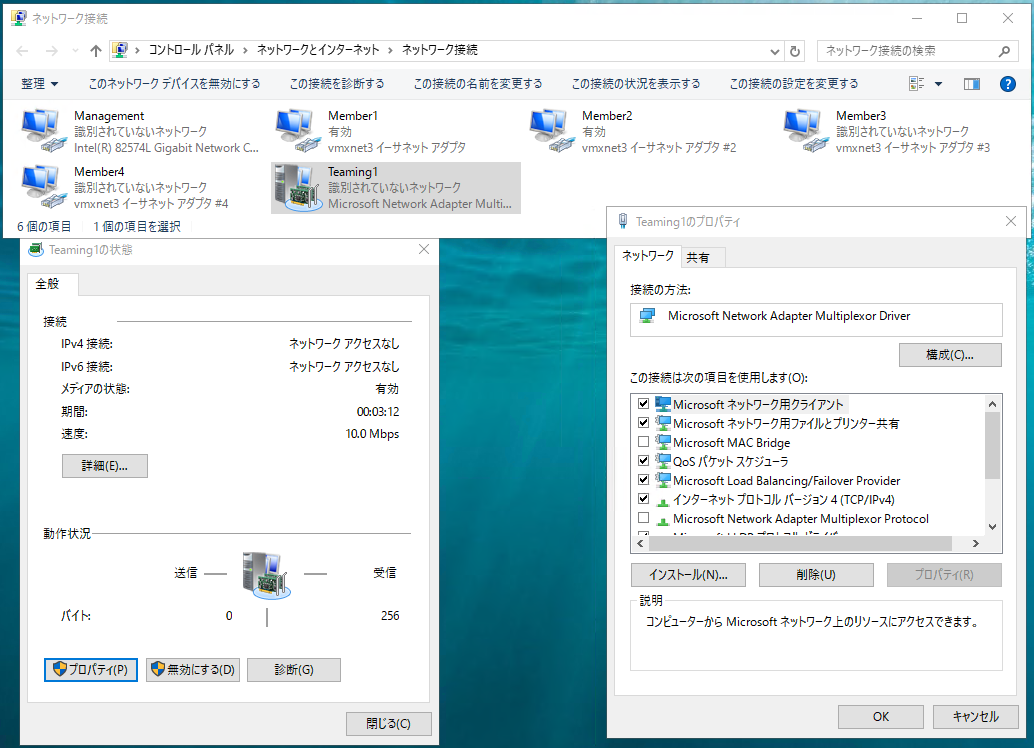Refresh the network connections list
Screen dimensions: 1034x748
point(795,51)
